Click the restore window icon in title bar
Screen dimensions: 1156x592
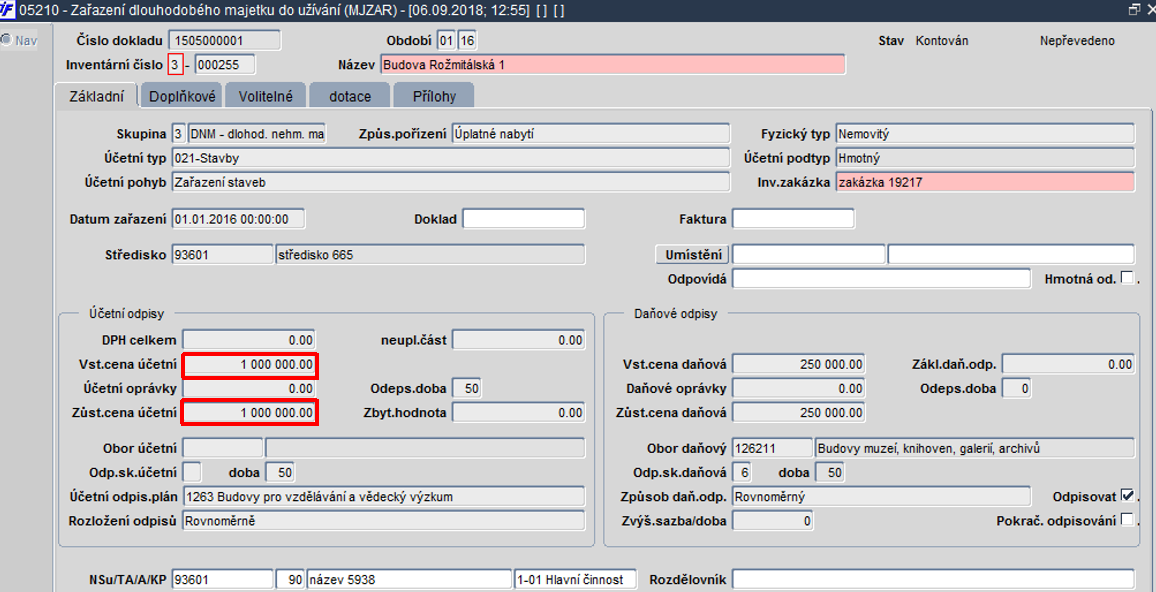(x=1134, y=10)
